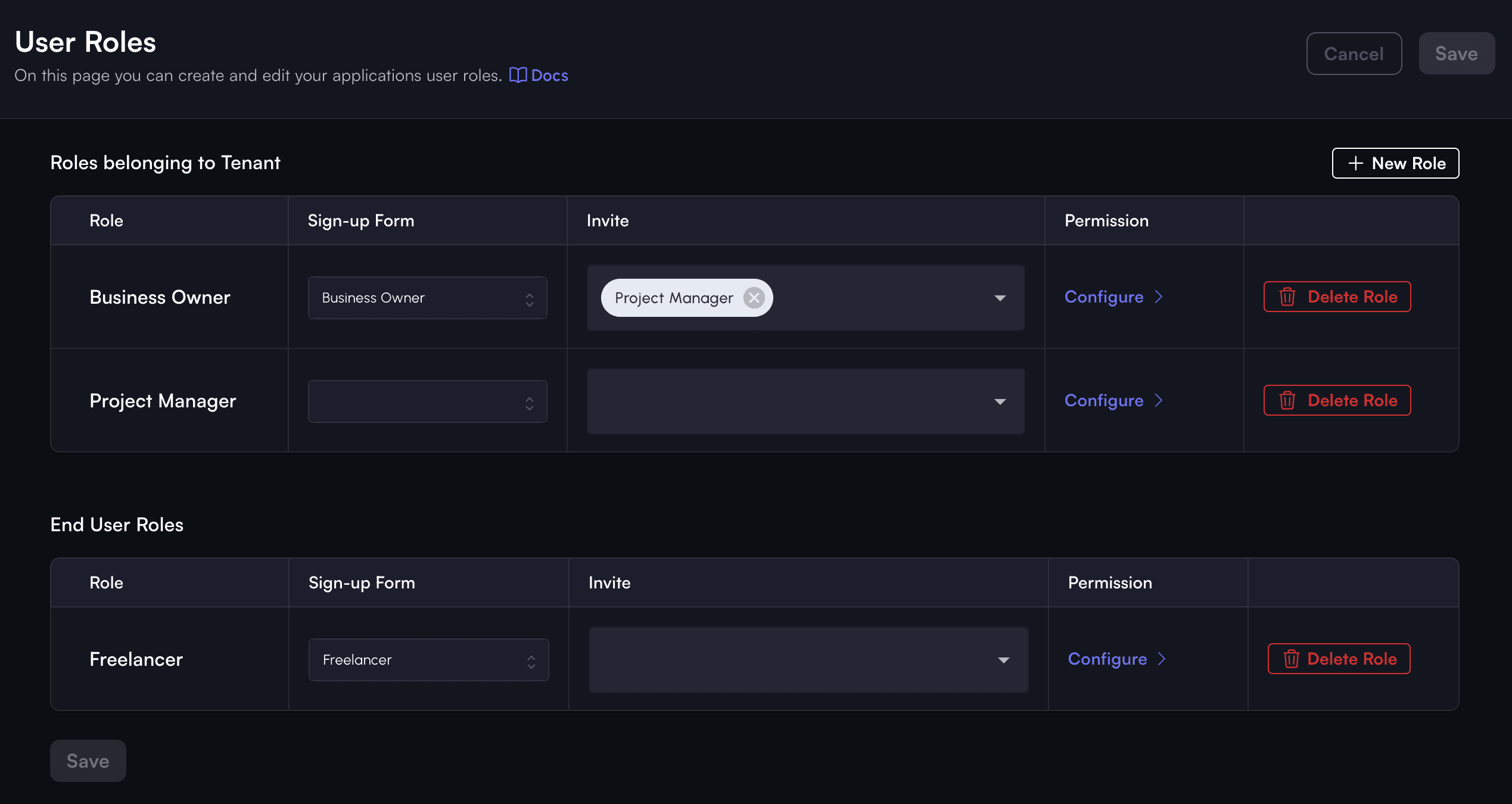The width and height of the screenshot is (1512, 804).
Task: Click the chevron next to Business Owner Configure
Action: click(1159, 297)
